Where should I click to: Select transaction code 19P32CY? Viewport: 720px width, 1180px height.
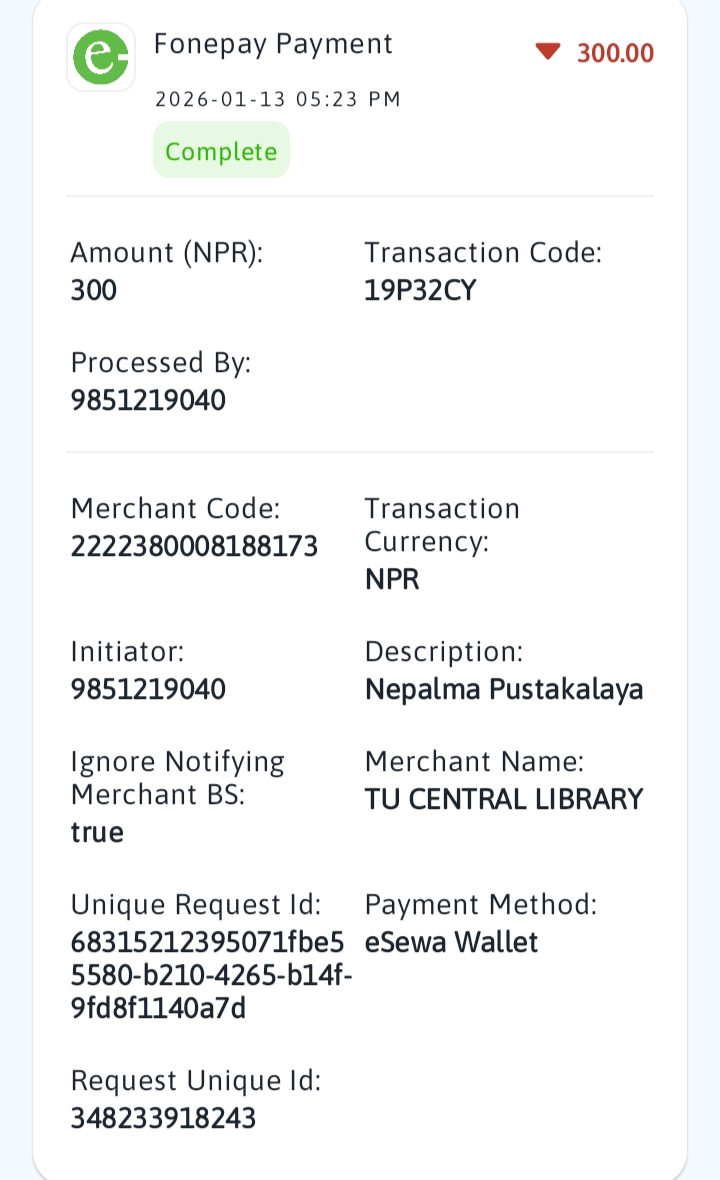(420, 290)
